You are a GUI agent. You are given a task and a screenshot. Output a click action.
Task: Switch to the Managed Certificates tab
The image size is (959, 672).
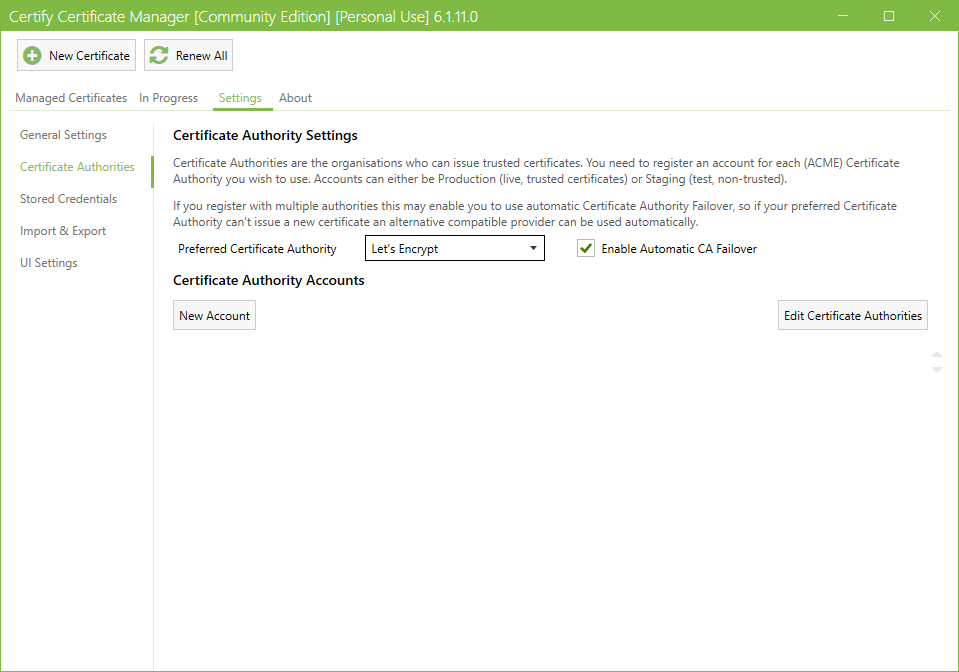pos(71,98)
